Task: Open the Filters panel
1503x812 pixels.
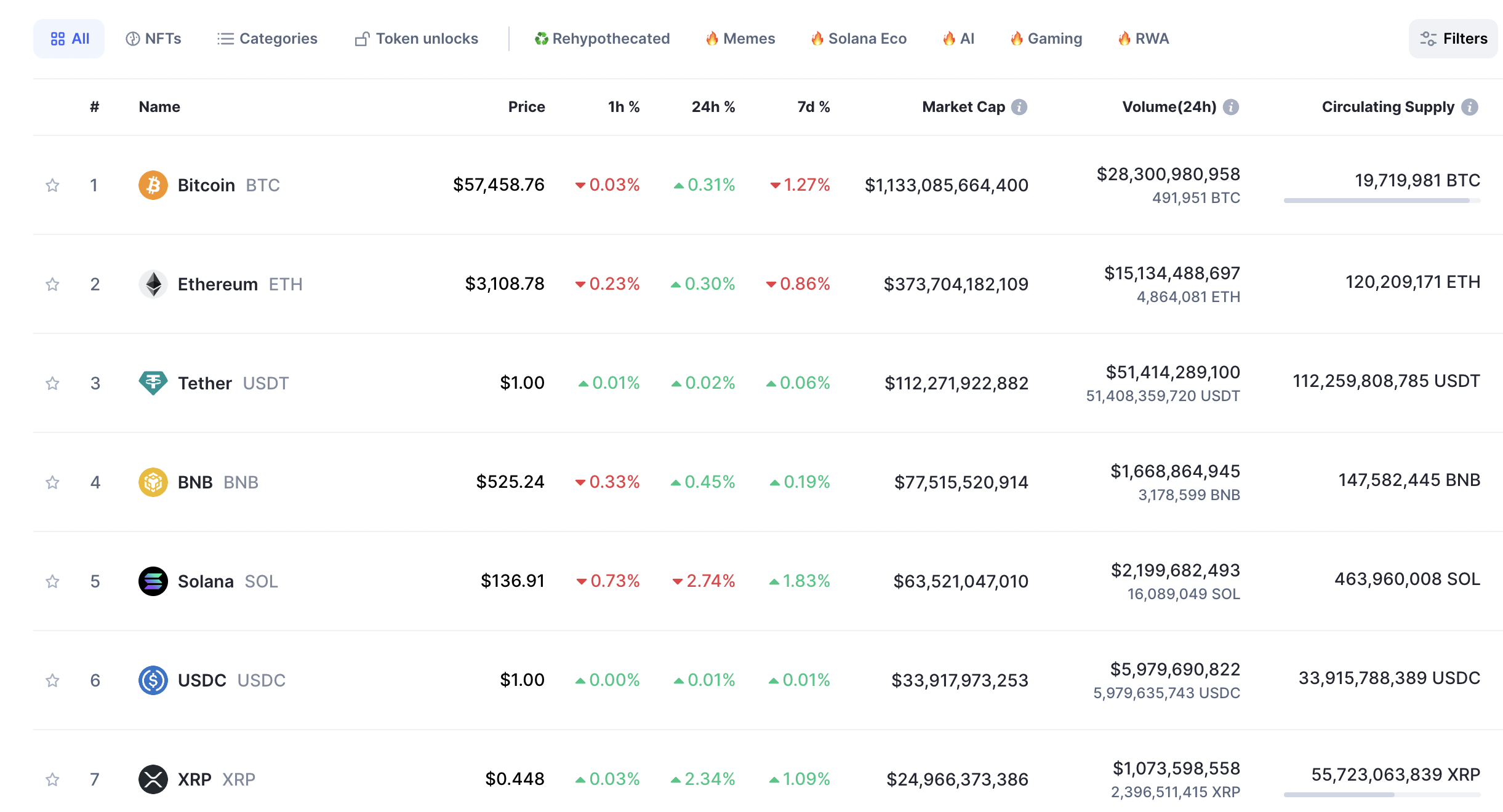Action: (1453, 39)
